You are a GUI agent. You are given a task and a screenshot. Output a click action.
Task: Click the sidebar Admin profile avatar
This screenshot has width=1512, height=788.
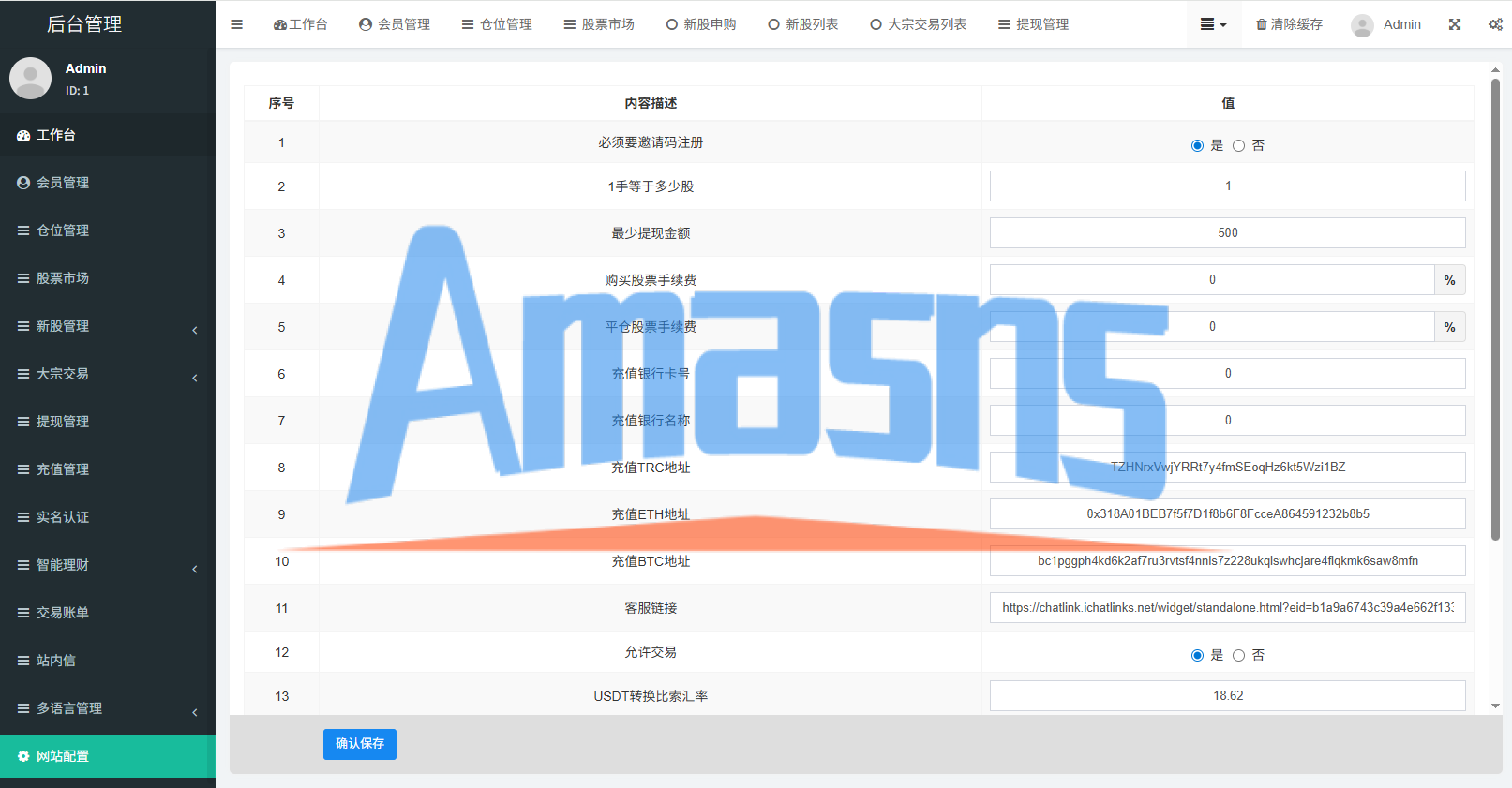(30, 78)
